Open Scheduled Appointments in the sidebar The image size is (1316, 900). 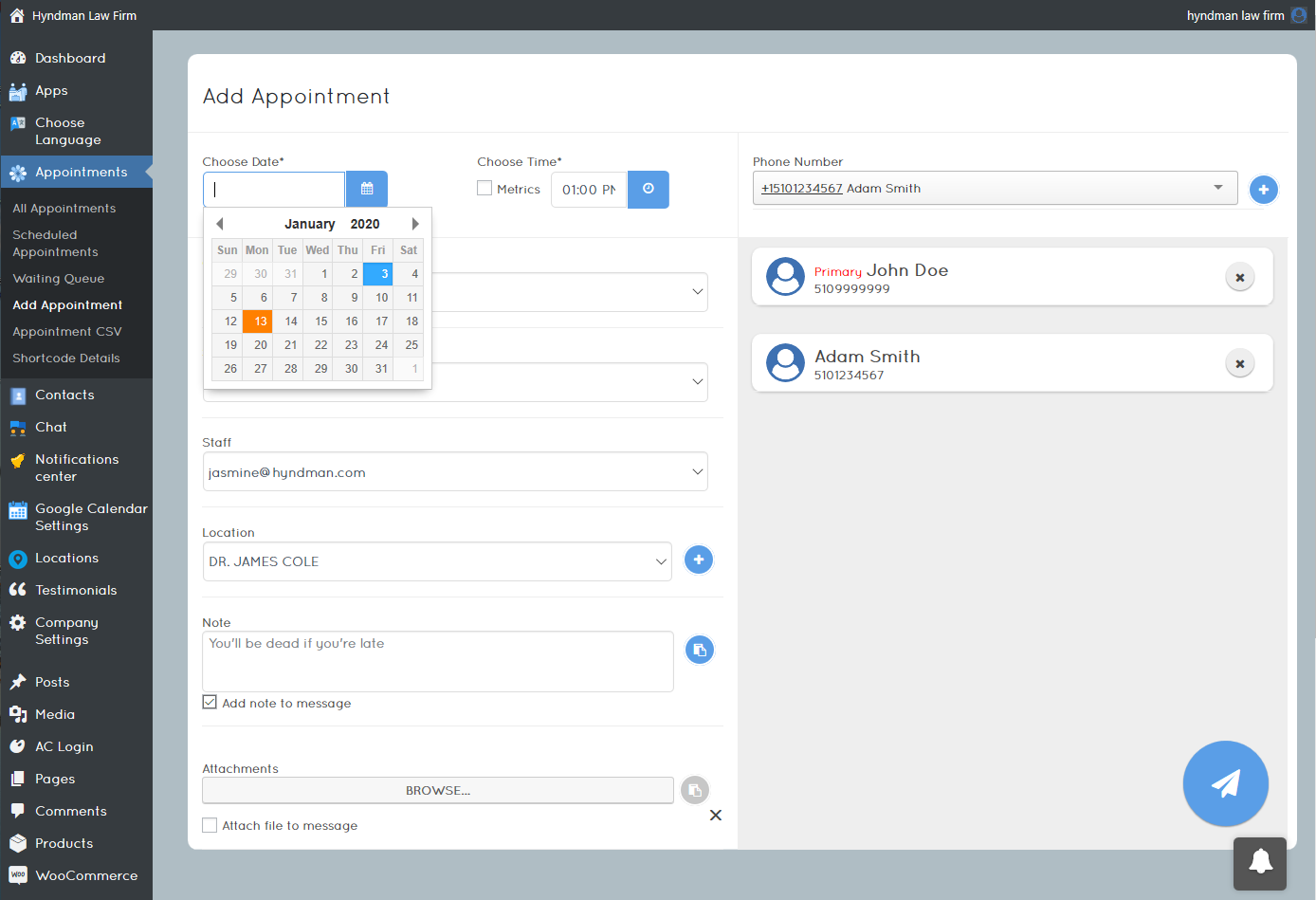(x=55, y=244)
